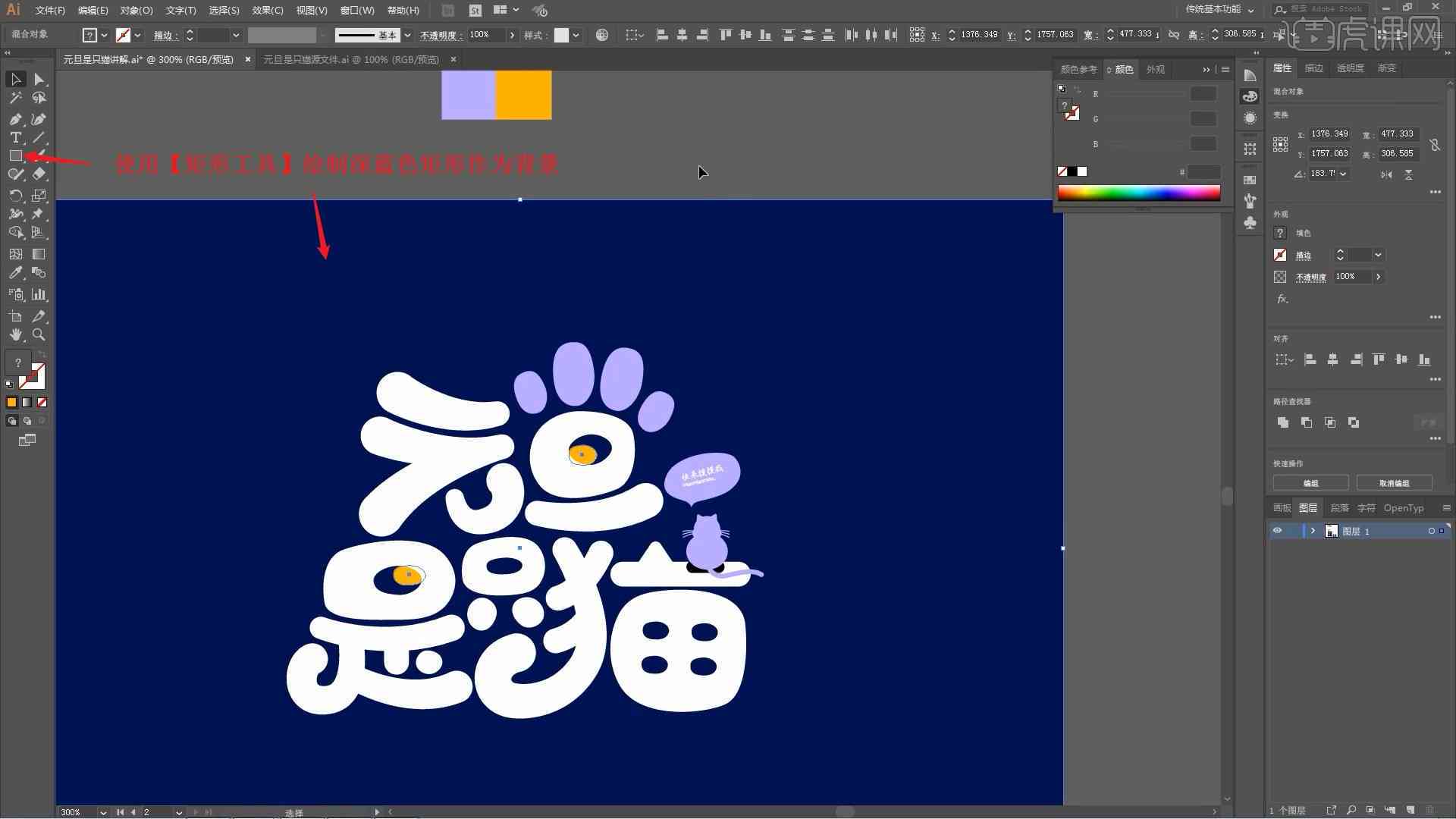Select the Rectangle tool
The image size is (1456, 819).
click(14, 156)
